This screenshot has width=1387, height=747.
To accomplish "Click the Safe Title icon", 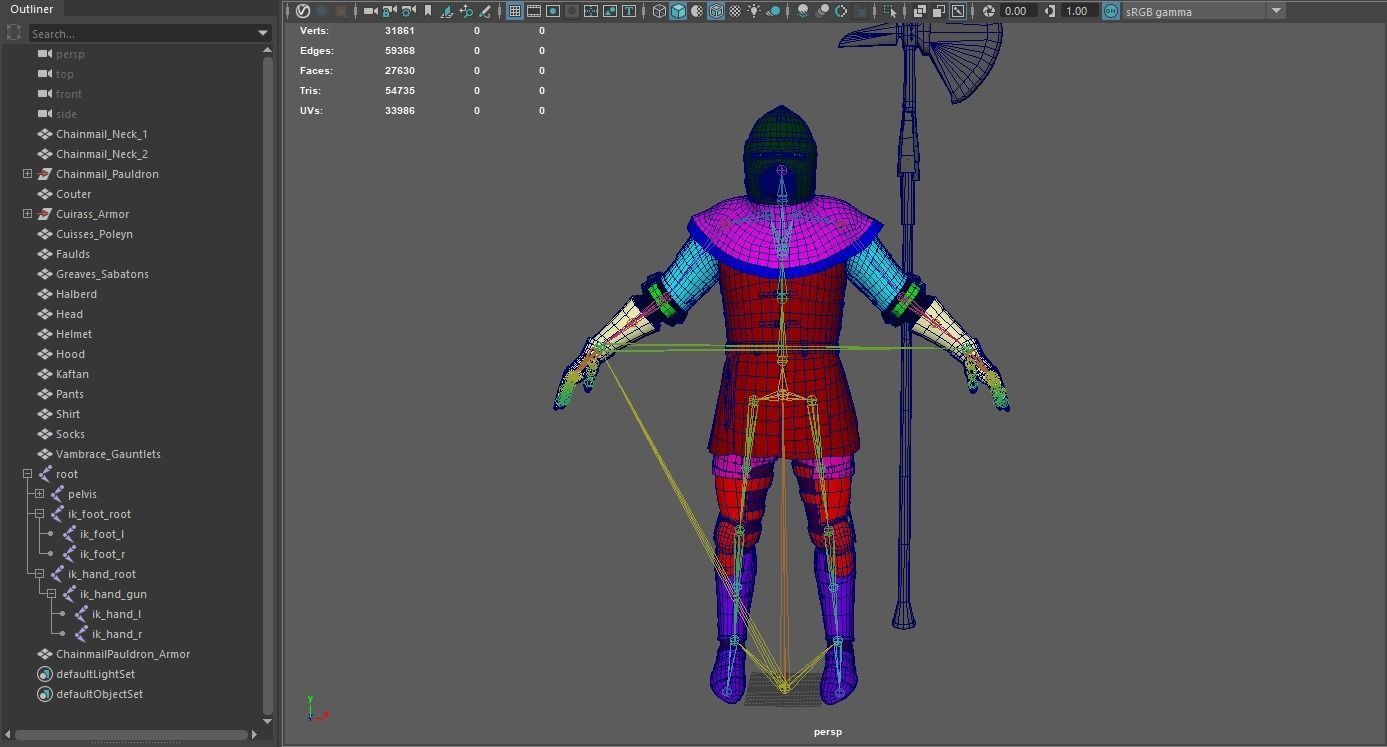I will [x=629, y=11].
